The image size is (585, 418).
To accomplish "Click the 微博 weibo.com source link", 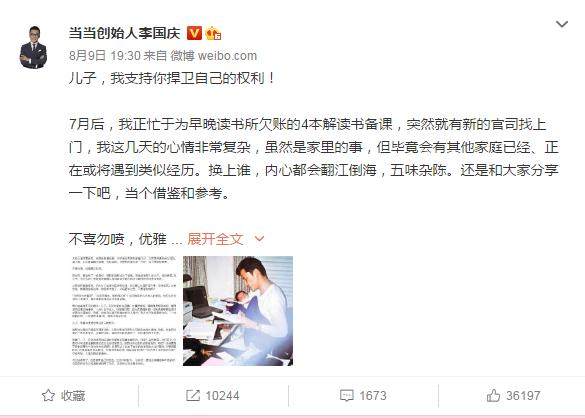I will click(x=214, y=56).
